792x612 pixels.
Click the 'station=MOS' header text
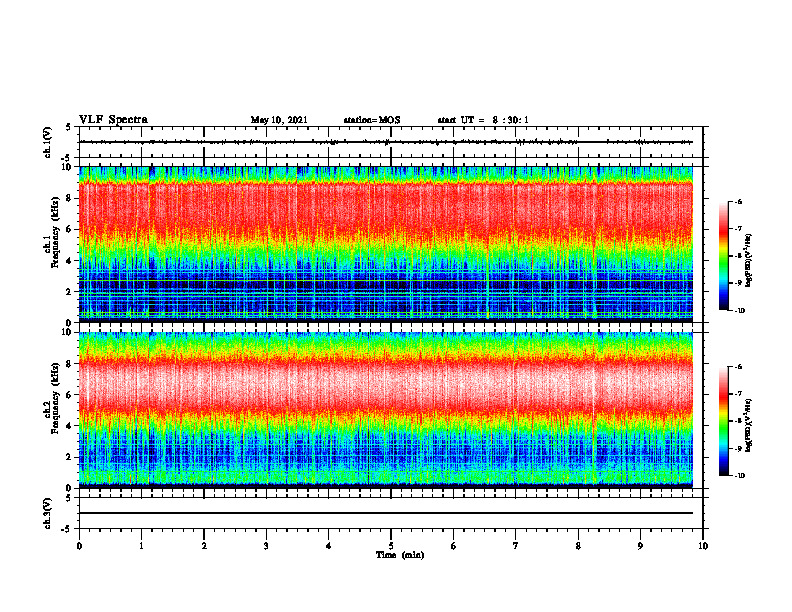point(372,120)
